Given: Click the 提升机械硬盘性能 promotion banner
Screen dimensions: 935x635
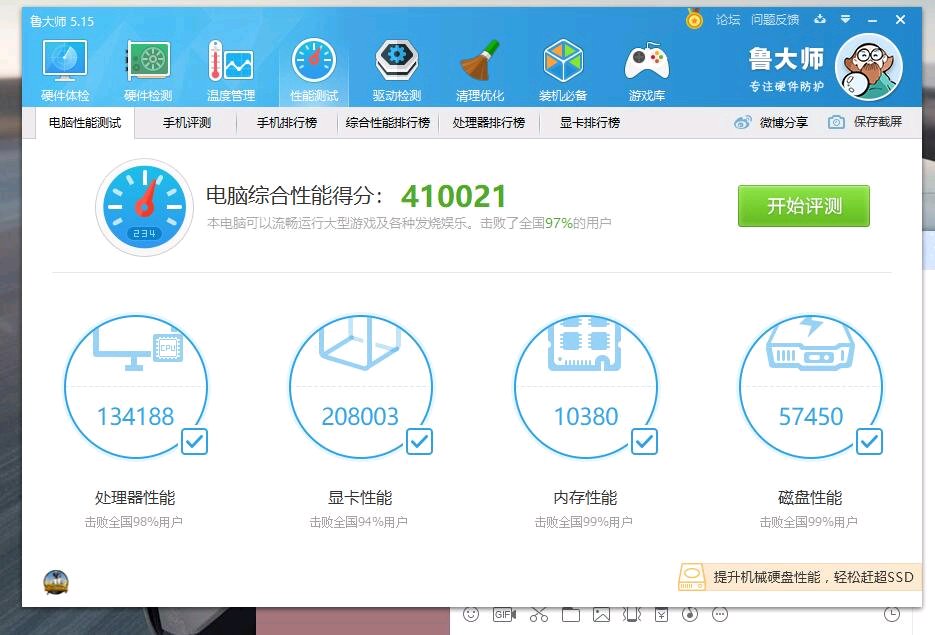Looking at the screenshot, I should tap(800, 577).
